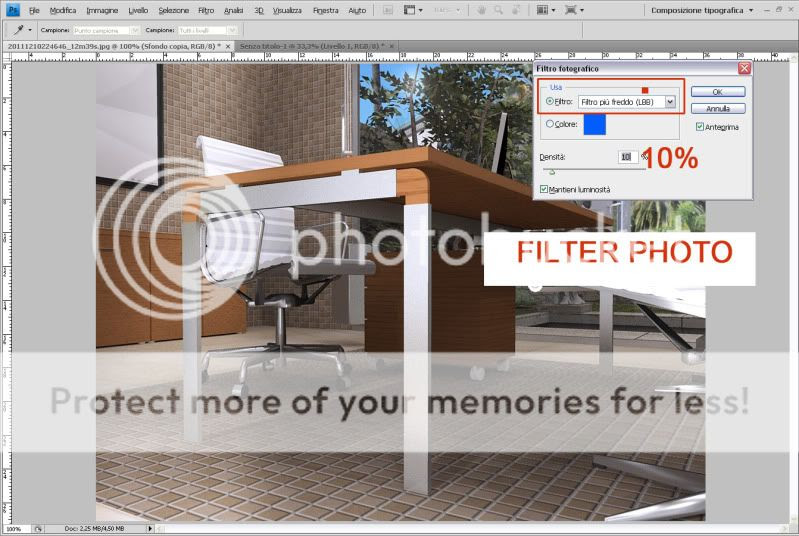Switch to the Senza titolo-1 tab
This screenshot has width=799, height=536.
311,46
